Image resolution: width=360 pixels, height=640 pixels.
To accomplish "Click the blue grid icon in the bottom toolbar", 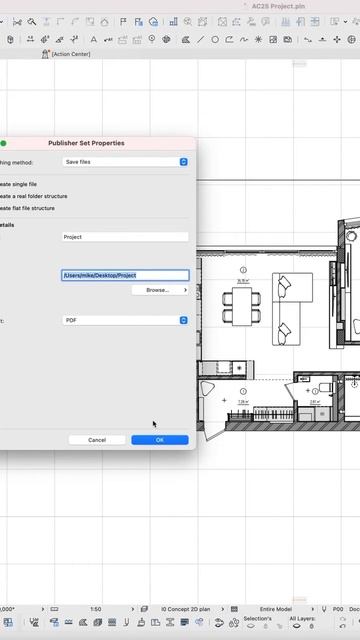I will [x=8, y=622].
